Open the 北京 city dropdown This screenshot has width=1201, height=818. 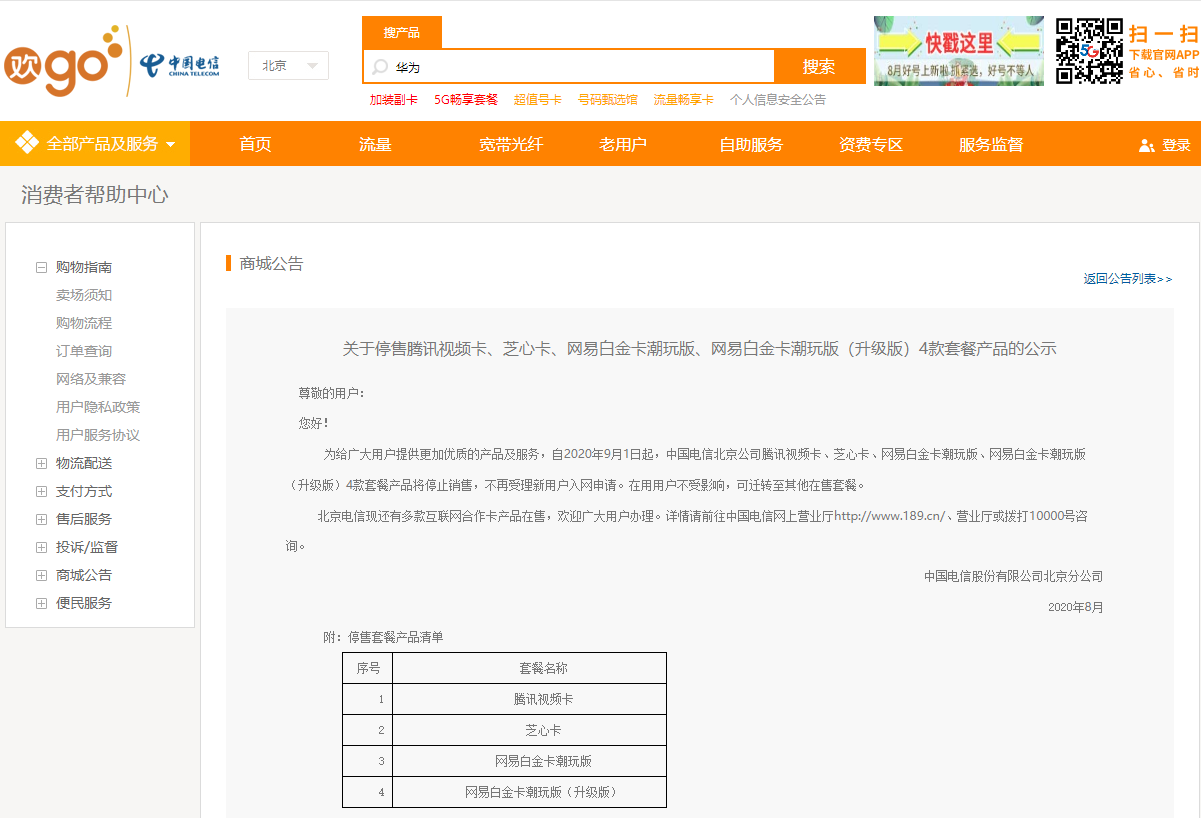(x=288, y=66)
